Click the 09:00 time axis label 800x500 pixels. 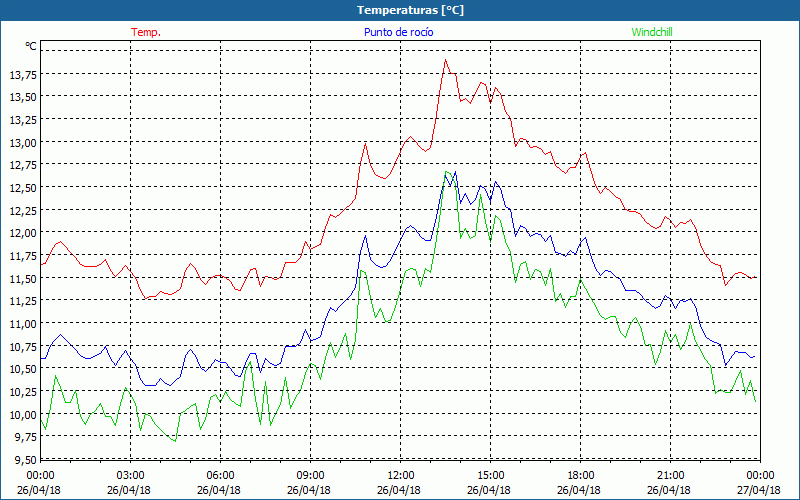click(x=311, y=475)
